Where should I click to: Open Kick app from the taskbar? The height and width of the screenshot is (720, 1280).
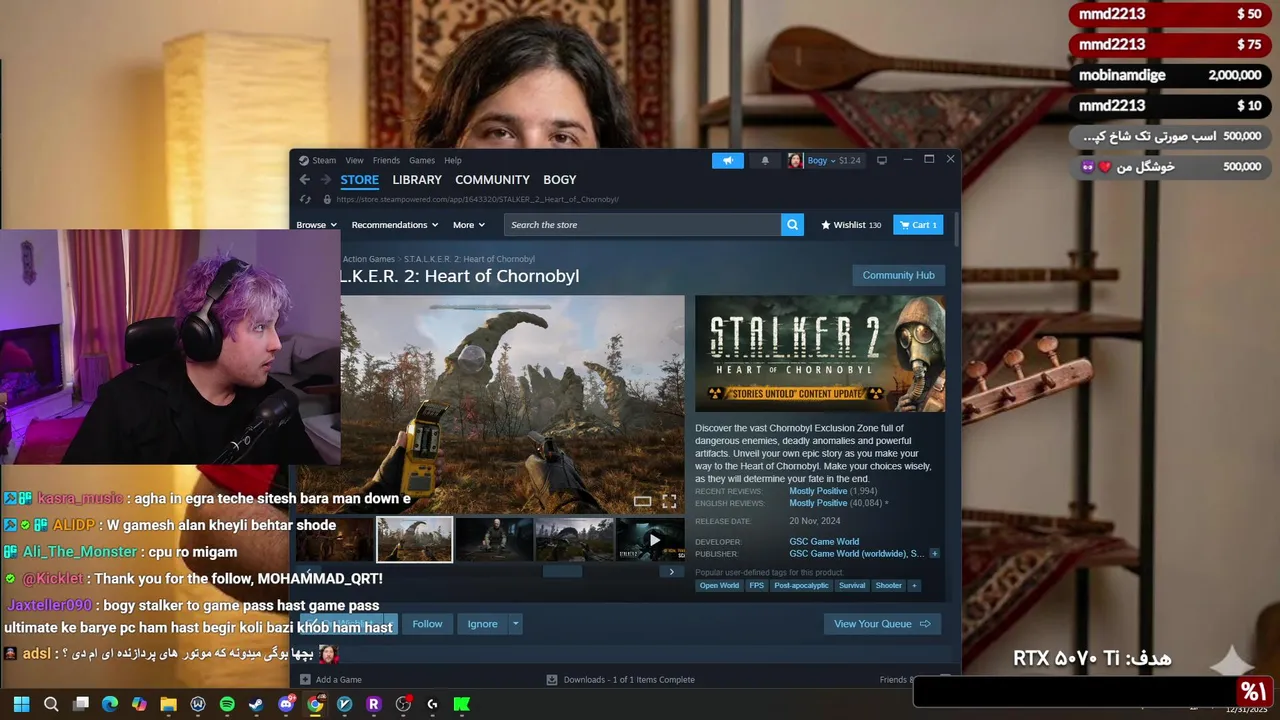(462, 704)
